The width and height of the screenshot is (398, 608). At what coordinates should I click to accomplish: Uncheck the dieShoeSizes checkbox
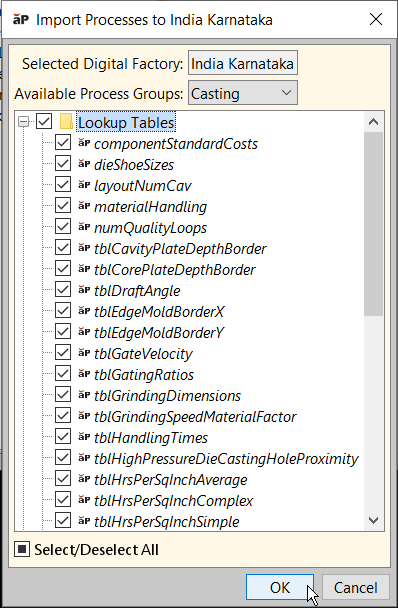coord(63,164)
